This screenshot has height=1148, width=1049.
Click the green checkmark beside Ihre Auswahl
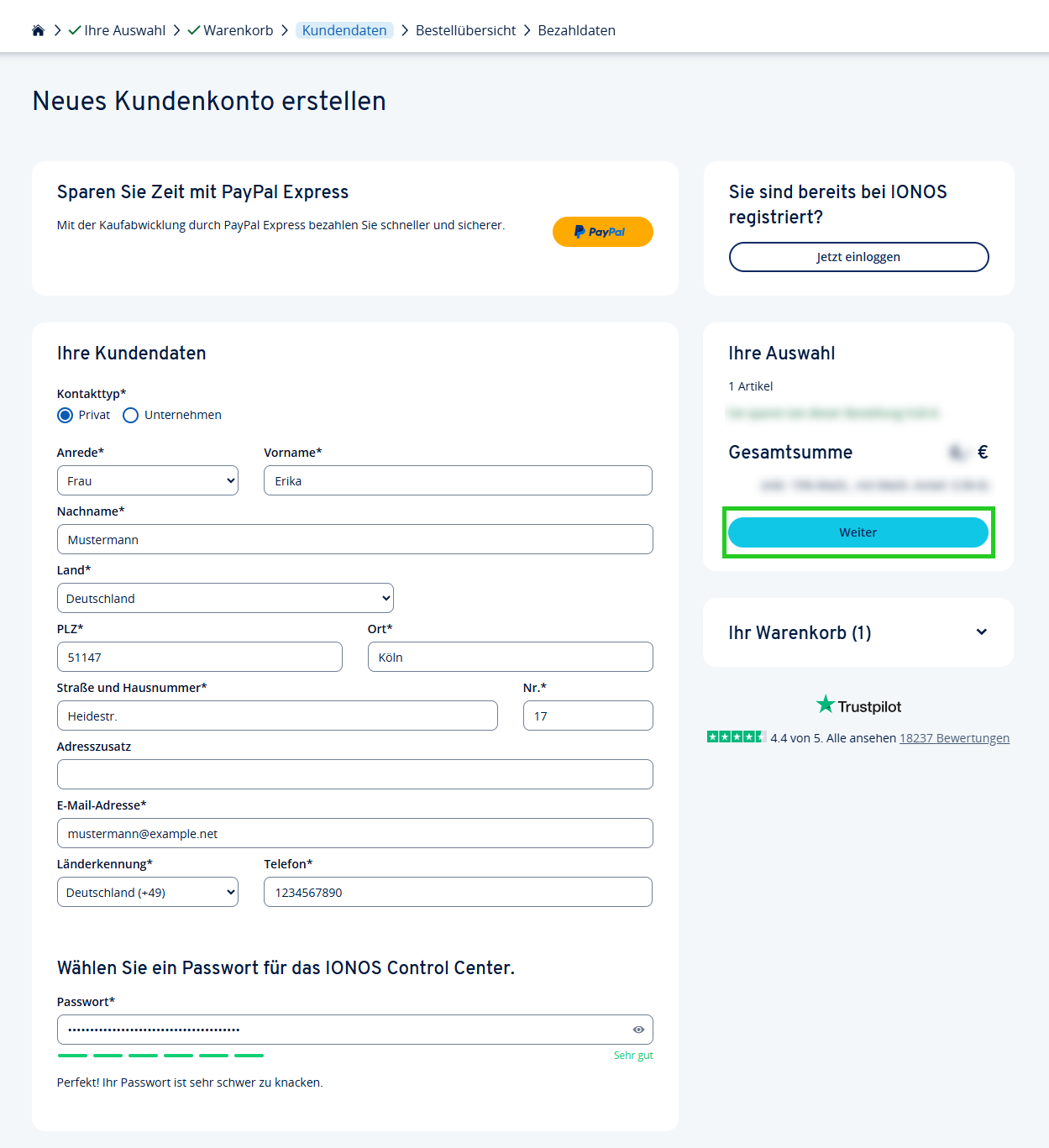(72, 29)
